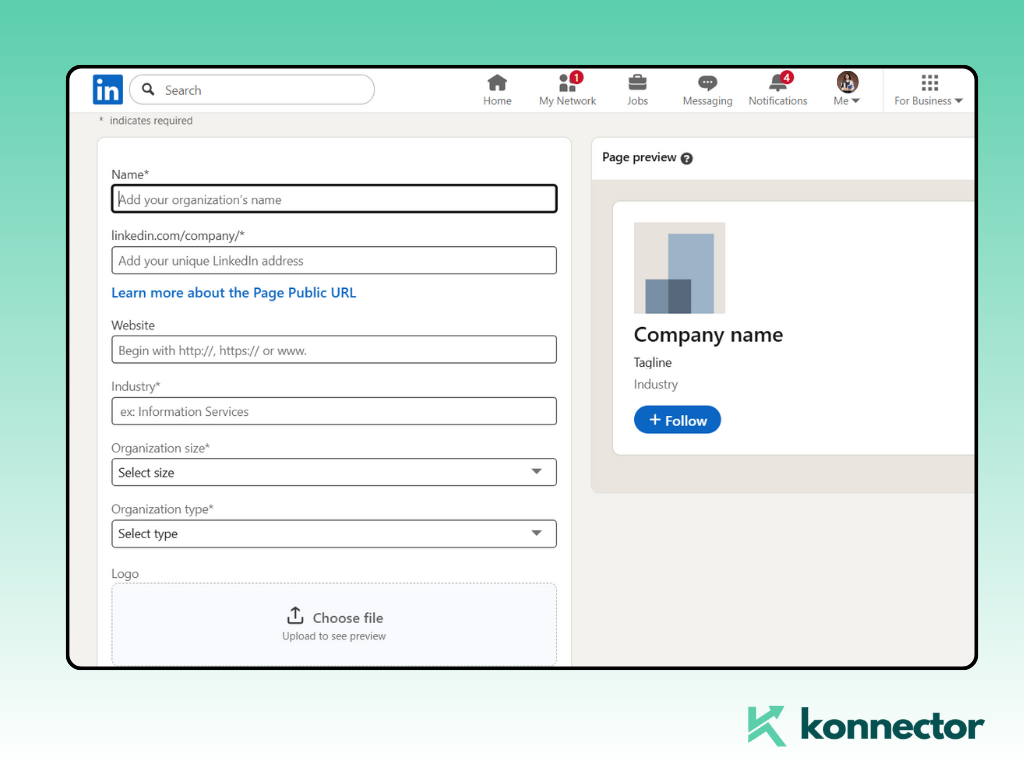Open Learn more about Page Public URL
1024x768 pixels.
[x=234, y=293]
